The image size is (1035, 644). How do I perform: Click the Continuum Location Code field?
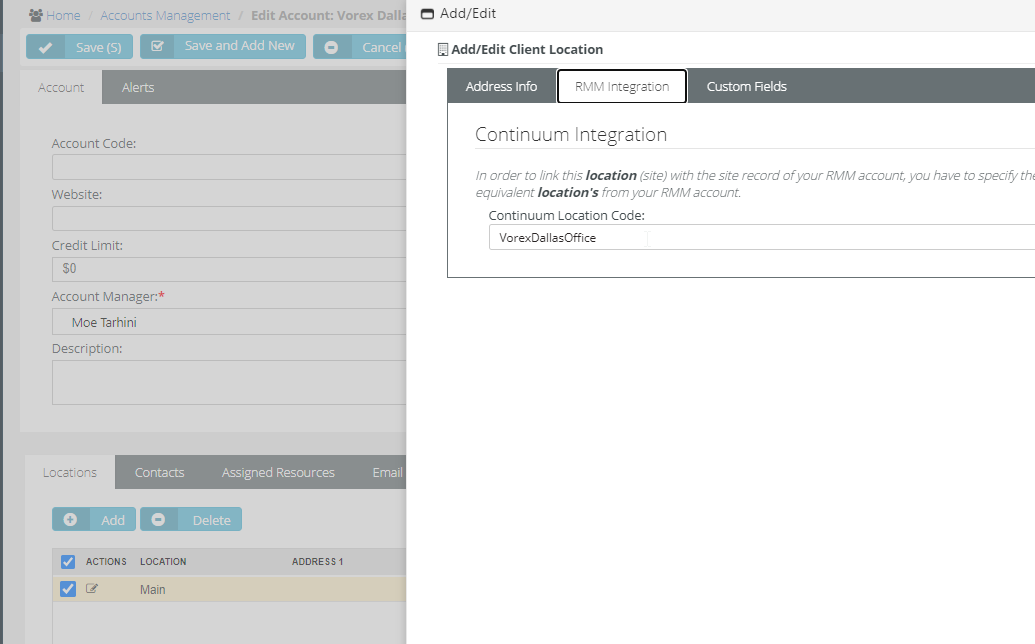pyautogui.click(x=760, y=237)
